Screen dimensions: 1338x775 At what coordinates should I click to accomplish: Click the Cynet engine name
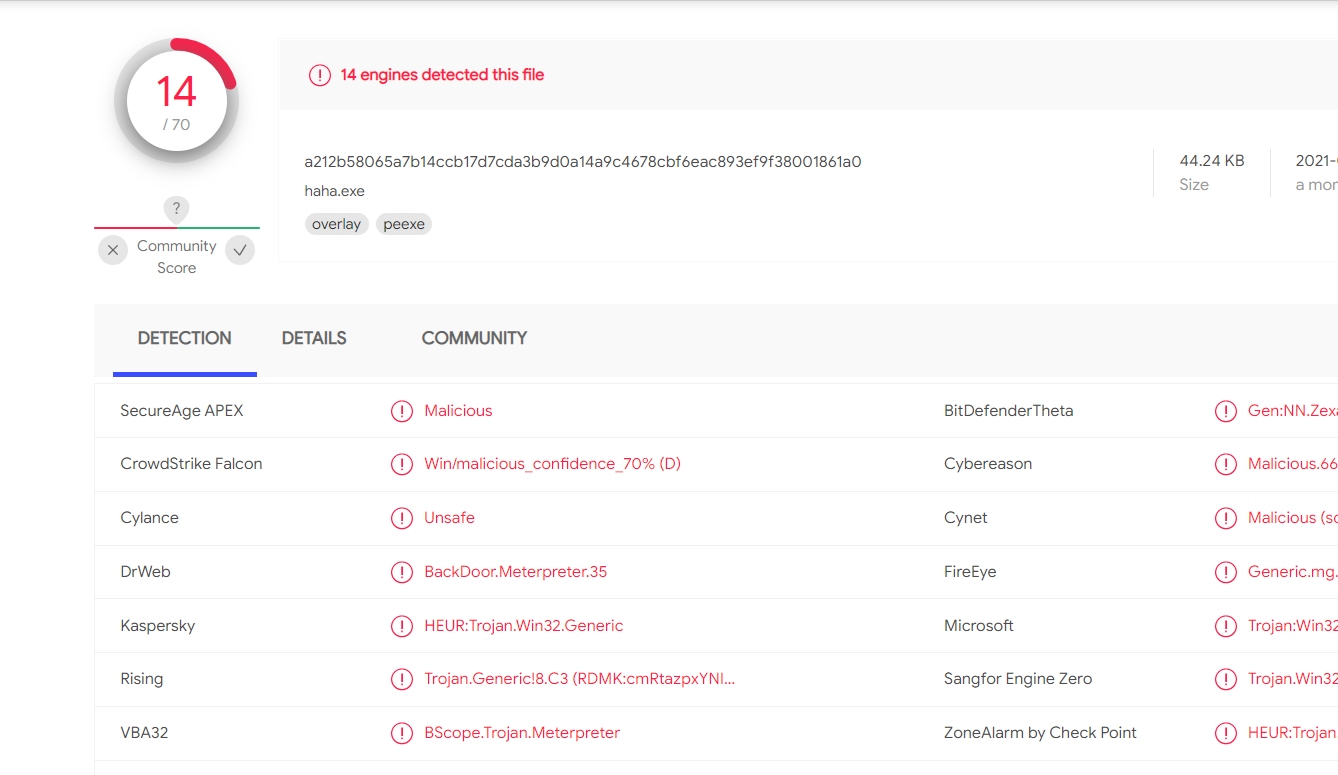point(966,518)
